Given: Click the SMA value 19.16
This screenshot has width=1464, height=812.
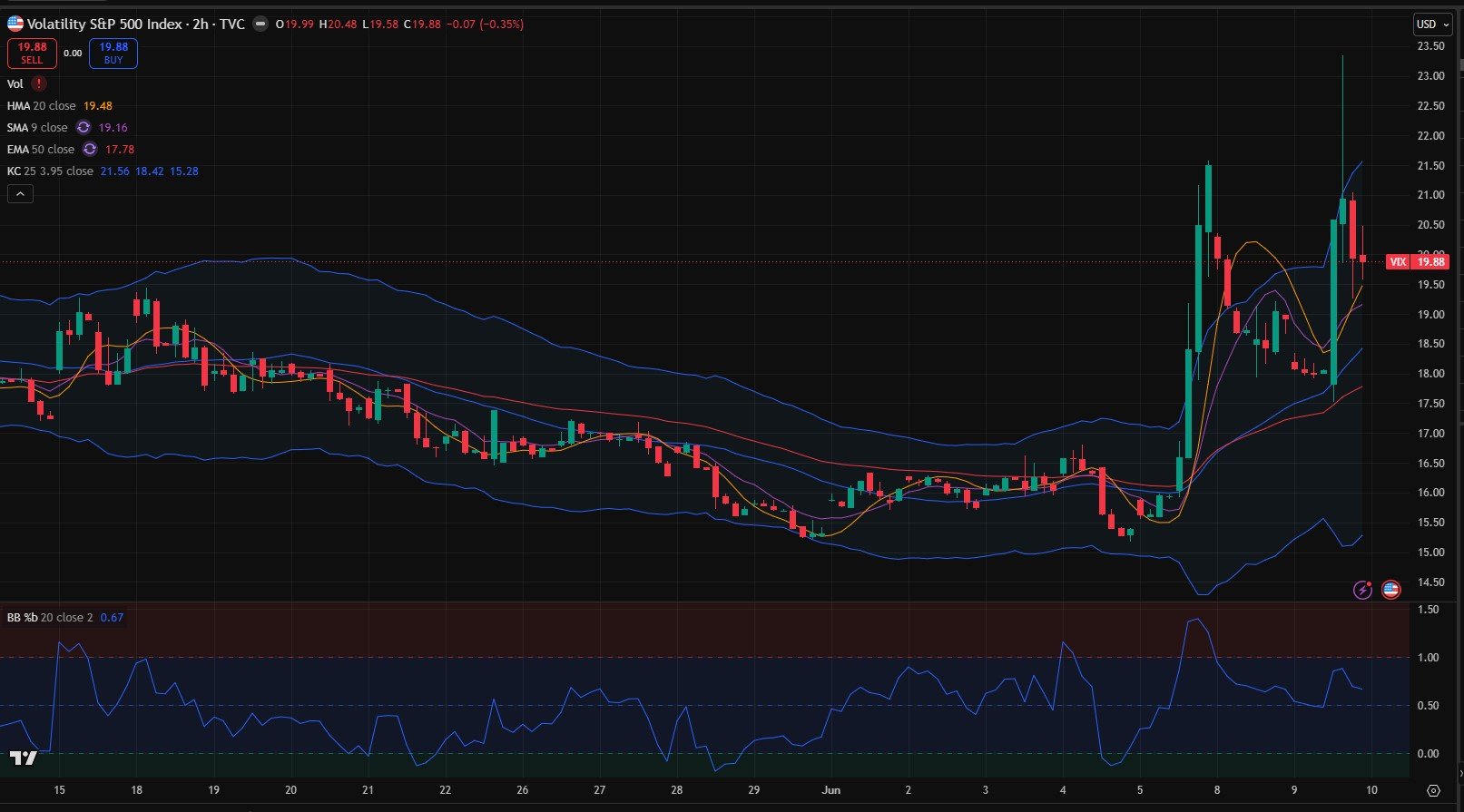Looking at the screenshot, I should pos(113,128).
